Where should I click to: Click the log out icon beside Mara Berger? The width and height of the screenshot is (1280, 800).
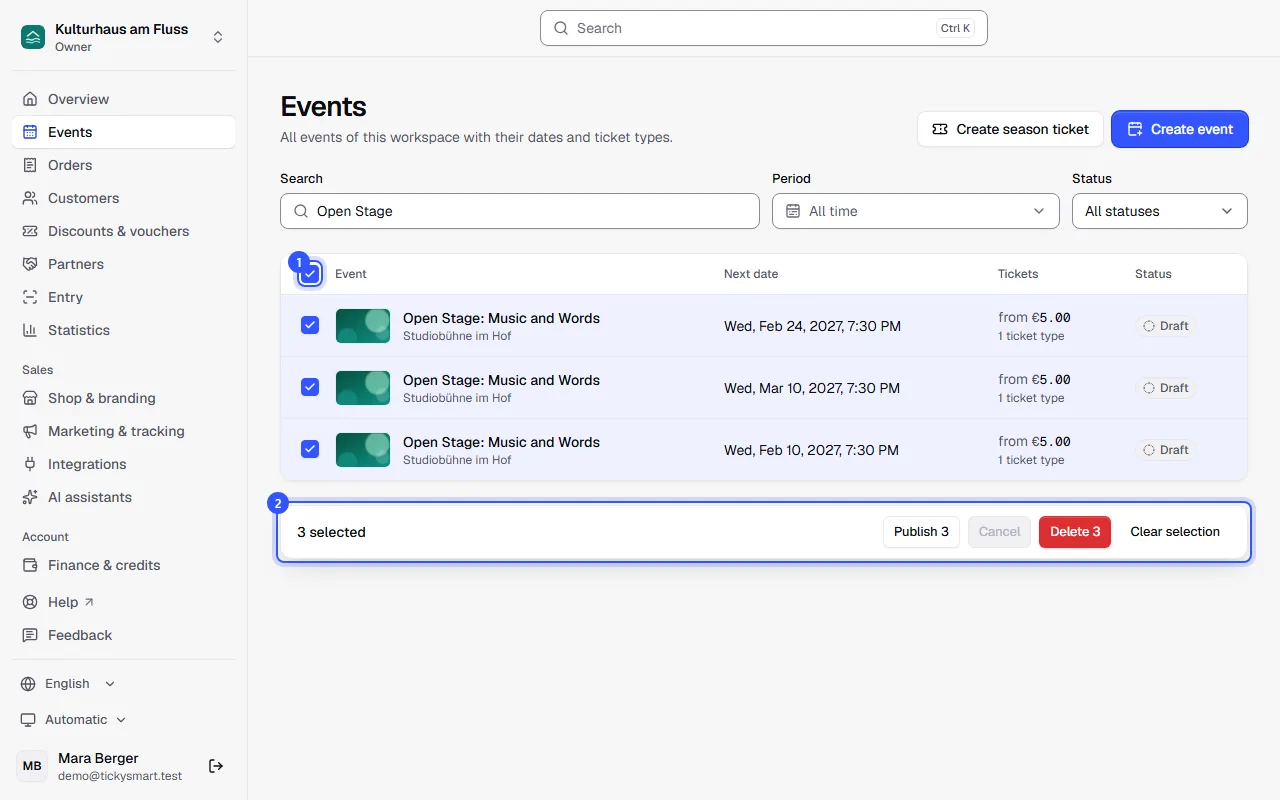[216, 766]
